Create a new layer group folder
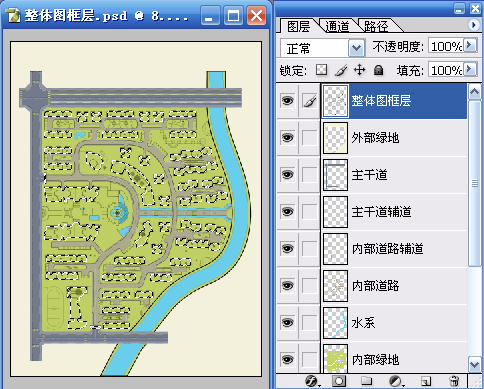This screenshot has height=389, width=484. tap(366, 381)
